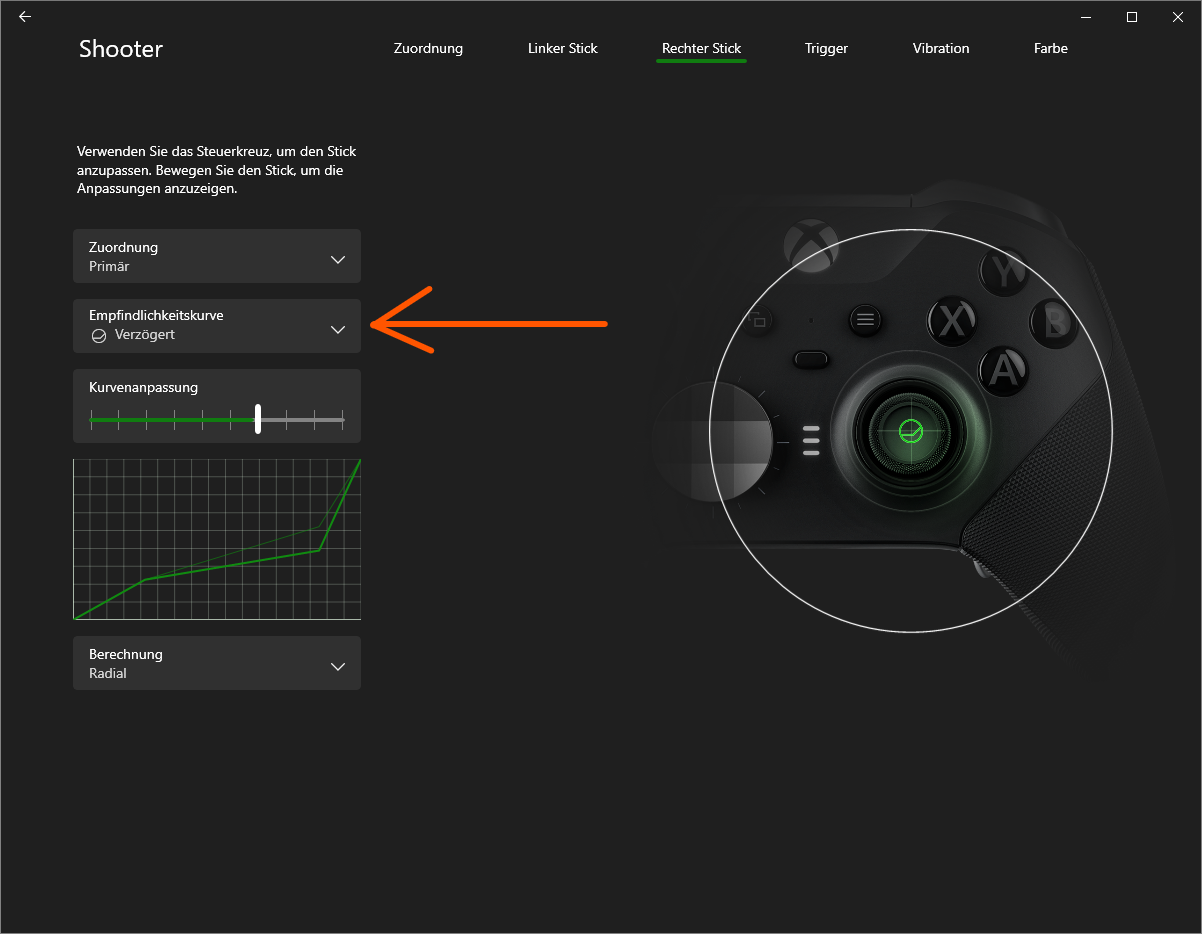Maximize the window
The image size is (1202, 934).
1132,17
